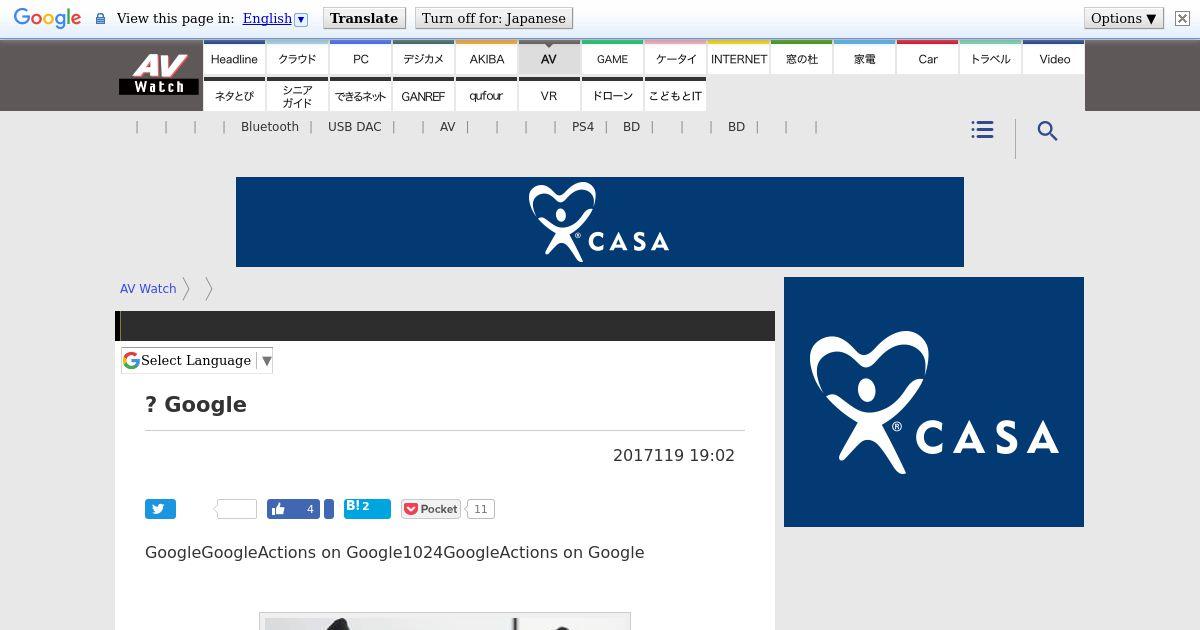This screenshot has width=1200, height=630.
Task: Save the article with the Pocket button
Action: pos(431,509)
